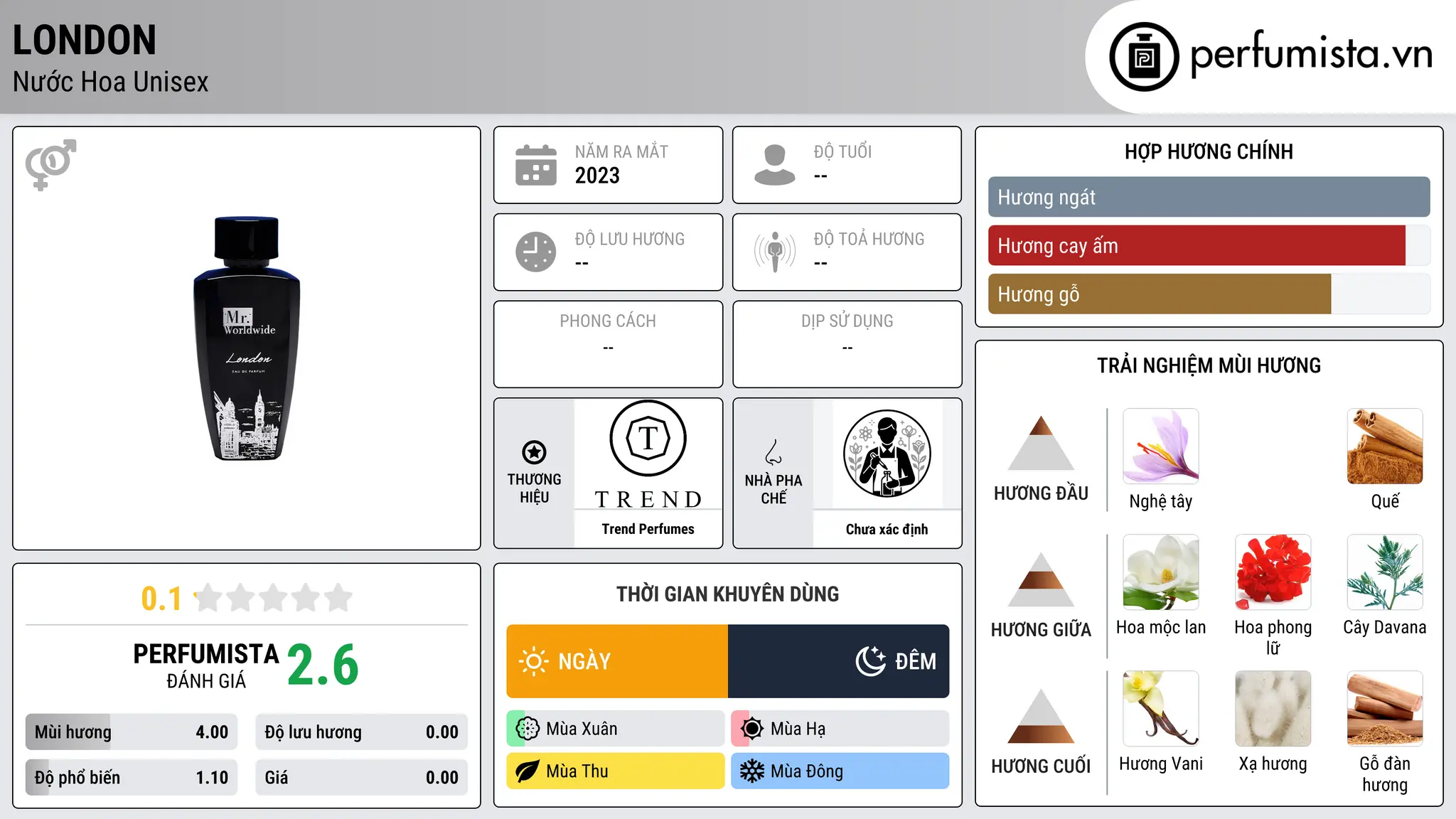Screen dimensions: 1456x819
Task: Click the London perfume bottle image
Action: click(x=247, y=338)
